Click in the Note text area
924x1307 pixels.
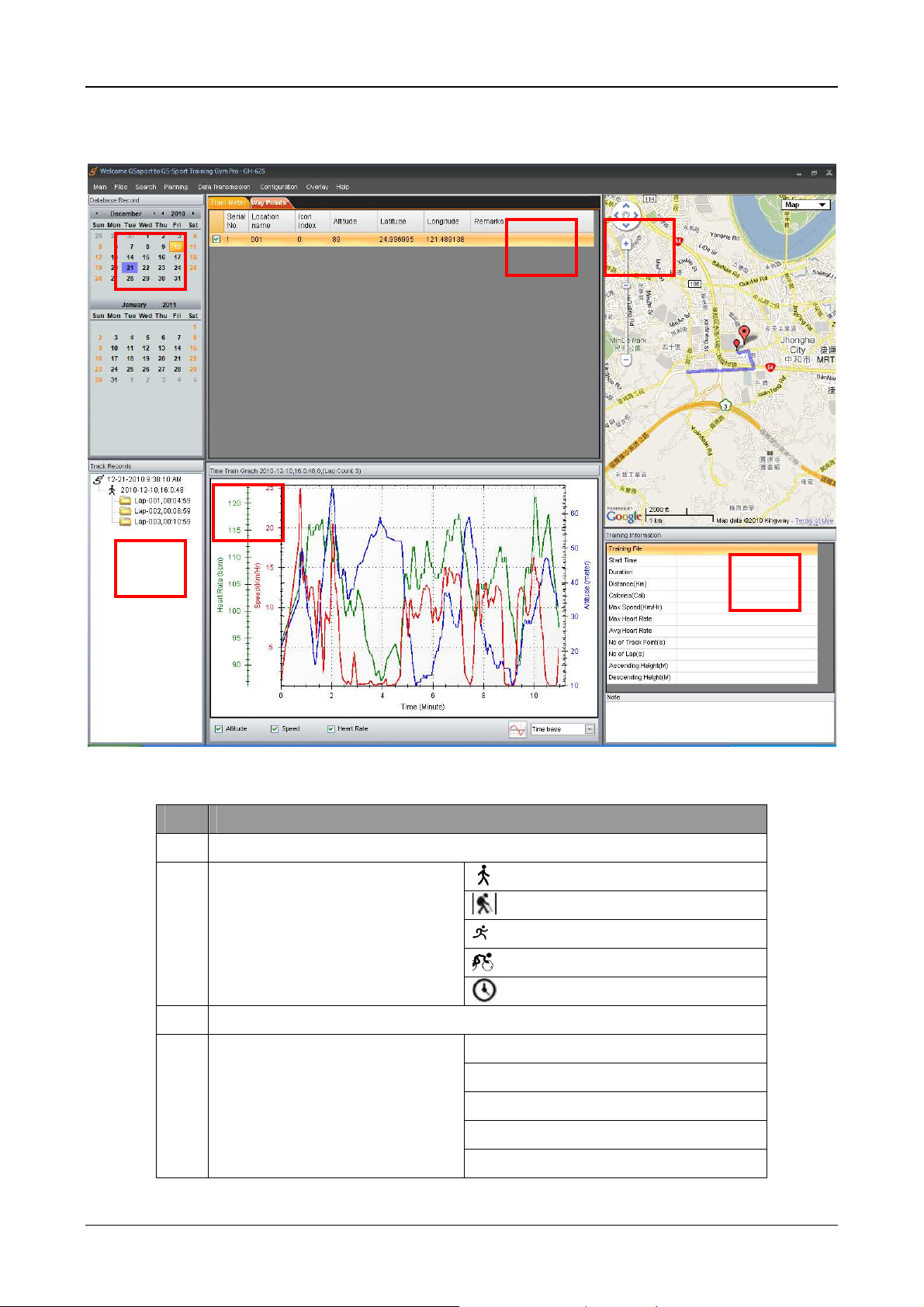coord(719,721)
